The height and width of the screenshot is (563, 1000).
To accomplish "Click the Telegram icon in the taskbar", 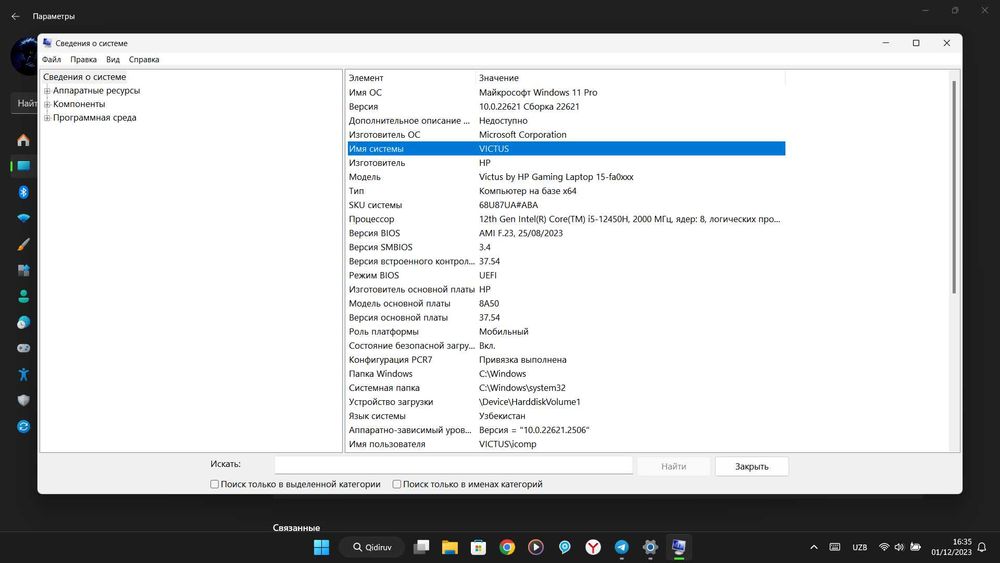I will pos(621,547).
